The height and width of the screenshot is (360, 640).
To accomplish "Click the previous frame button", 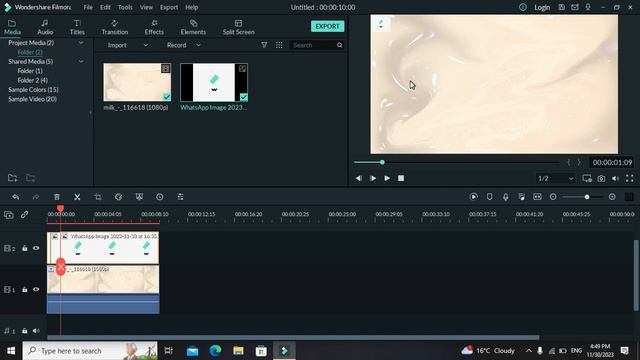I will 358,178.
